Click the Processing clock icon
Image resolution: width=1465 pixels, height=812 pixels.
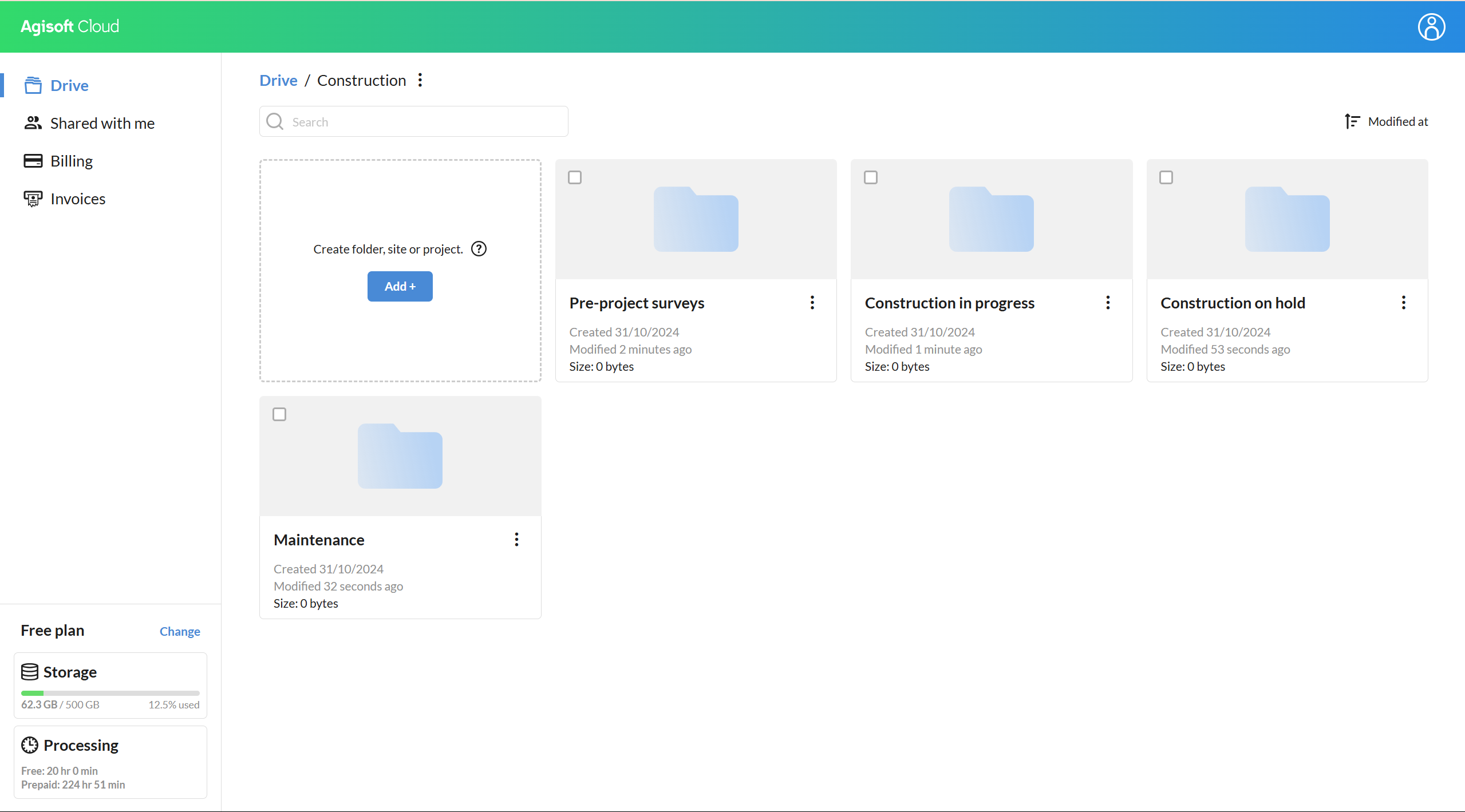pyautogui.click(x=30, y=745)
